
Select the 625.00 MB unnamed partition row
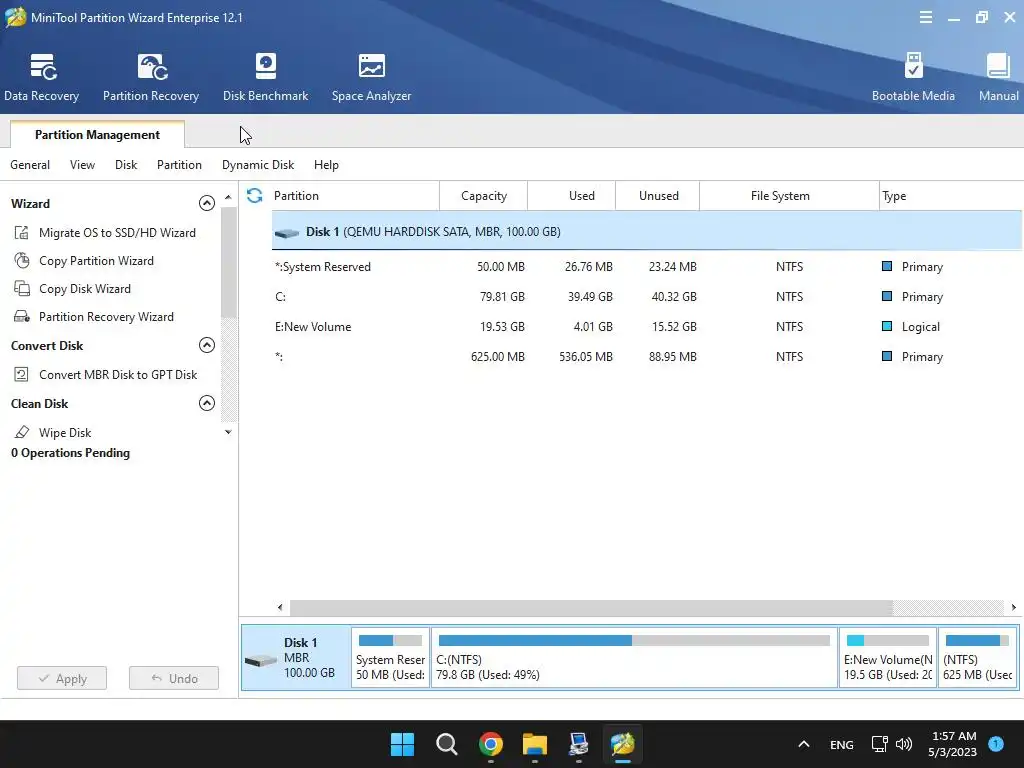647,357
